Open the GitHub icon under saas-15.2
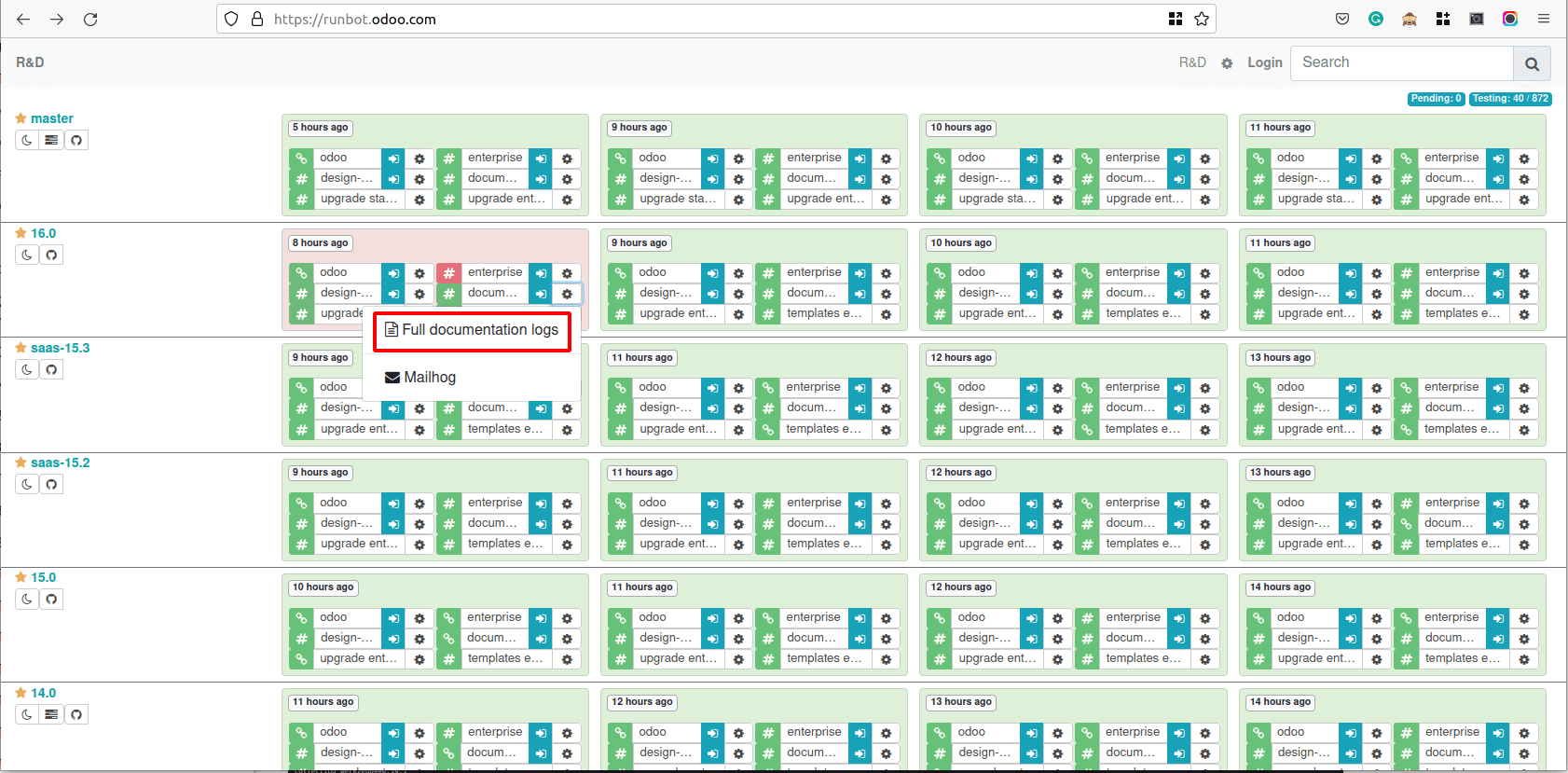The image size is (1568, 773). coord(51,484)
